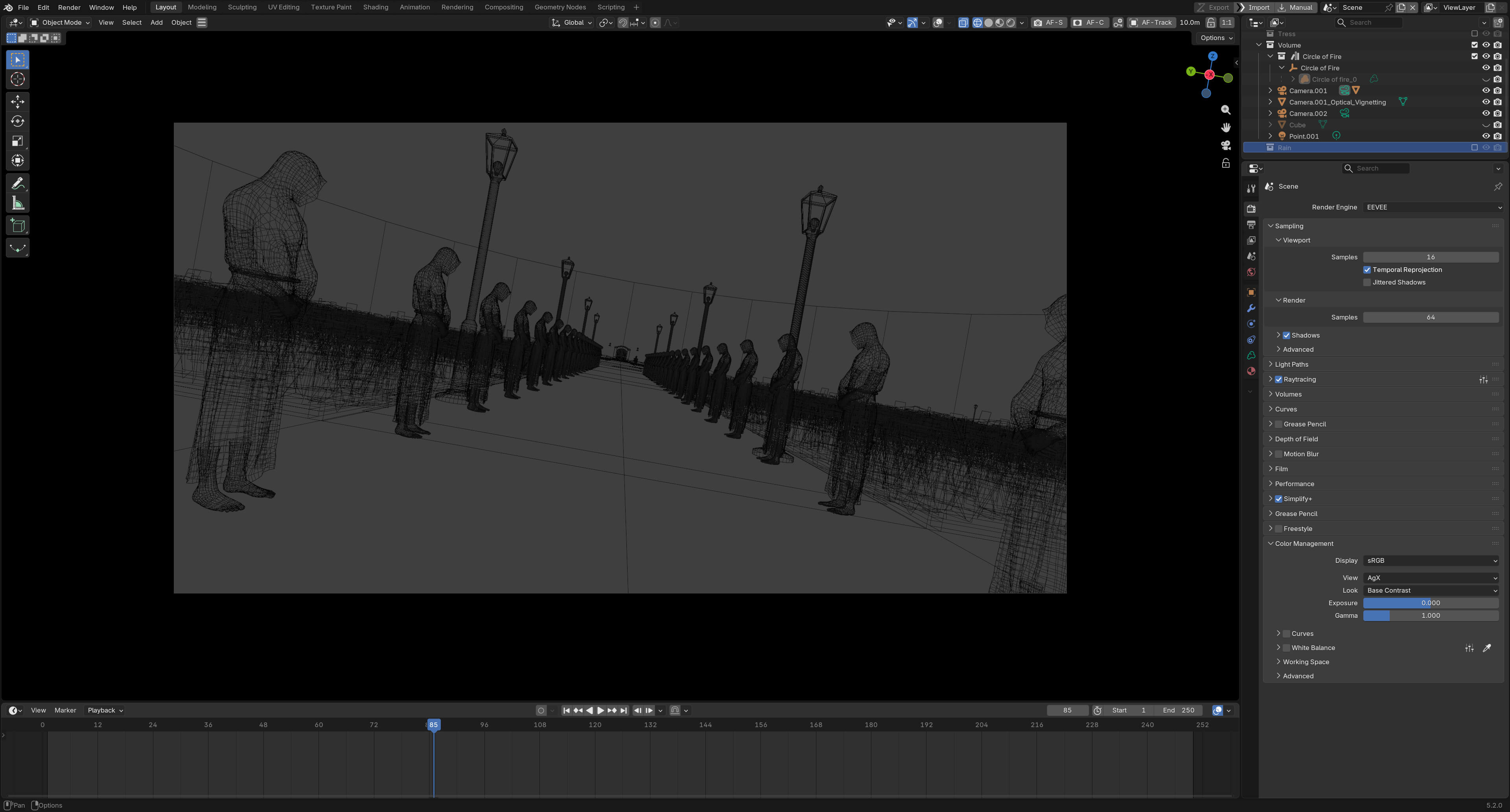Screen dimensions: 1510x812
Task: Open the Render menu
Action: click(69, 7)
